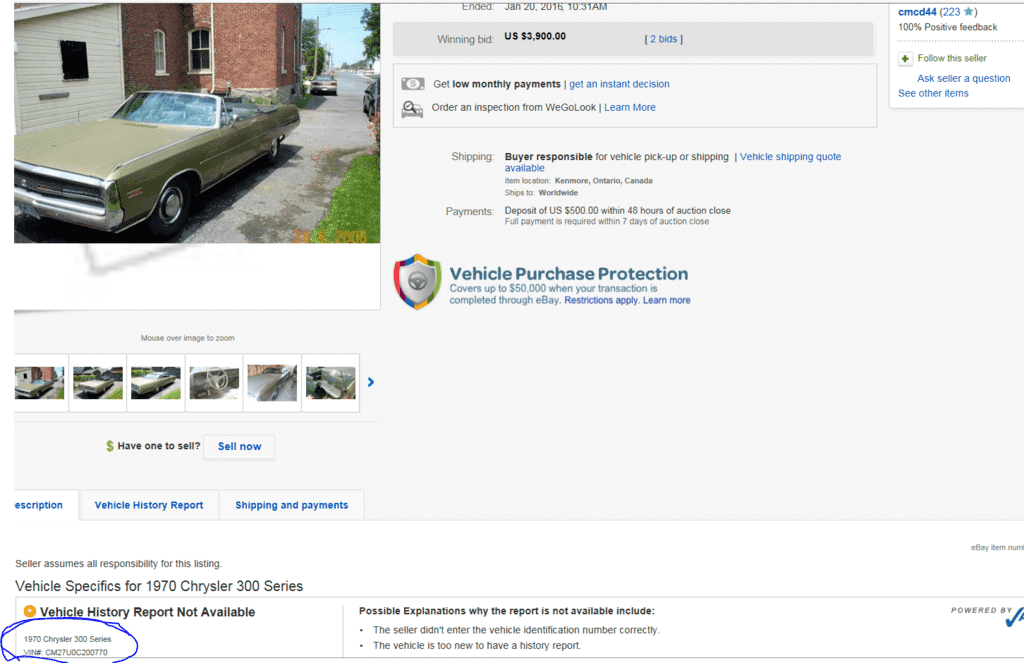Click the blue feedback star icon

[967, 12]
